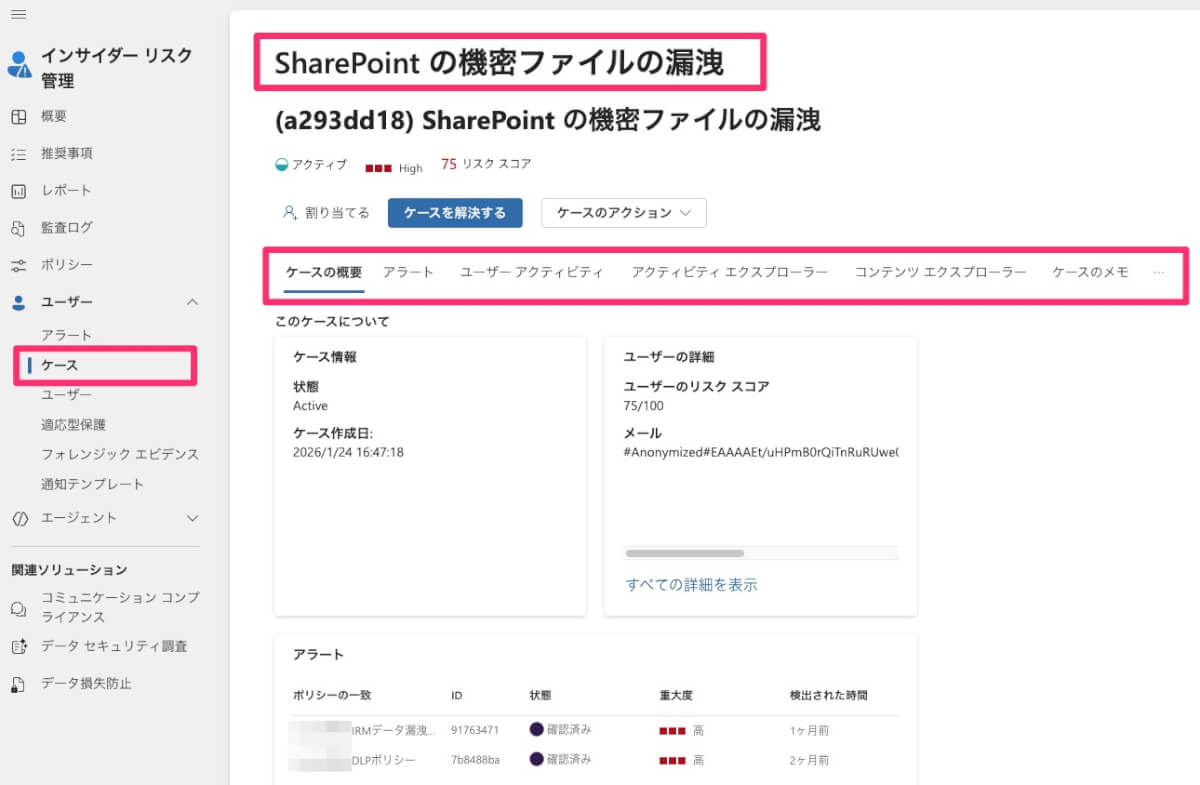Click the レポート chart icon
1200x785 pixels.
[x=18, y=190]
